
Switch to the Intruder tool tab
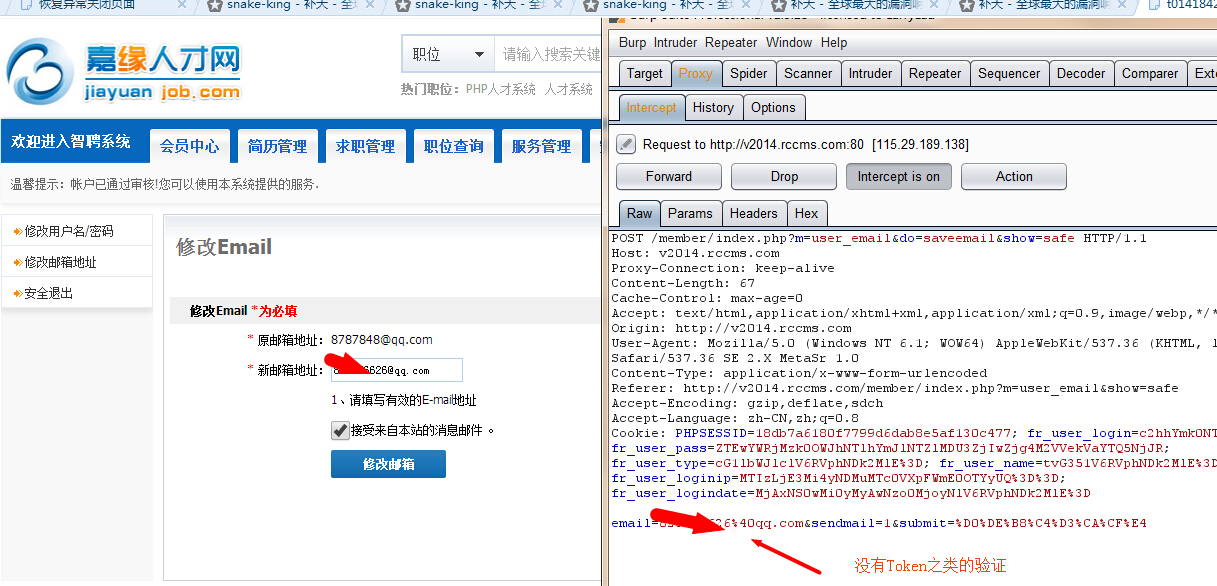[870, 73]
